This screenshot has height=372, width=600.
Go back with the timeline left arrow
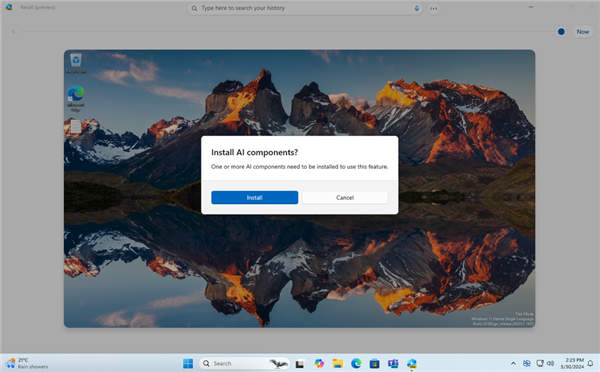pos(13,32)
